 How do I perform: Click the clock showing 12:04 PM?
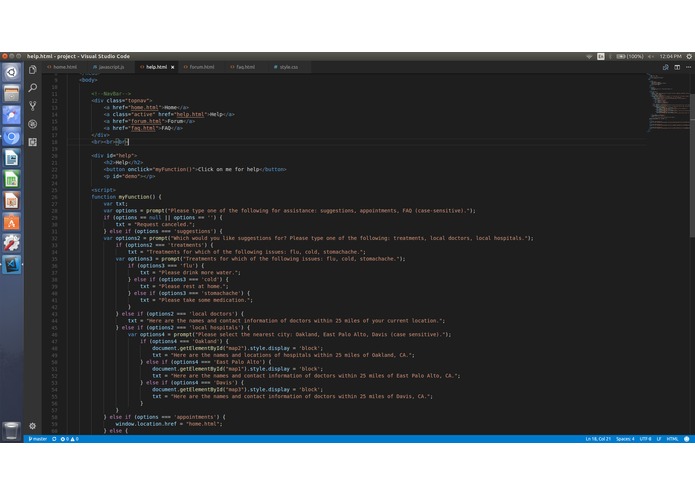click(x=670, y=56)
